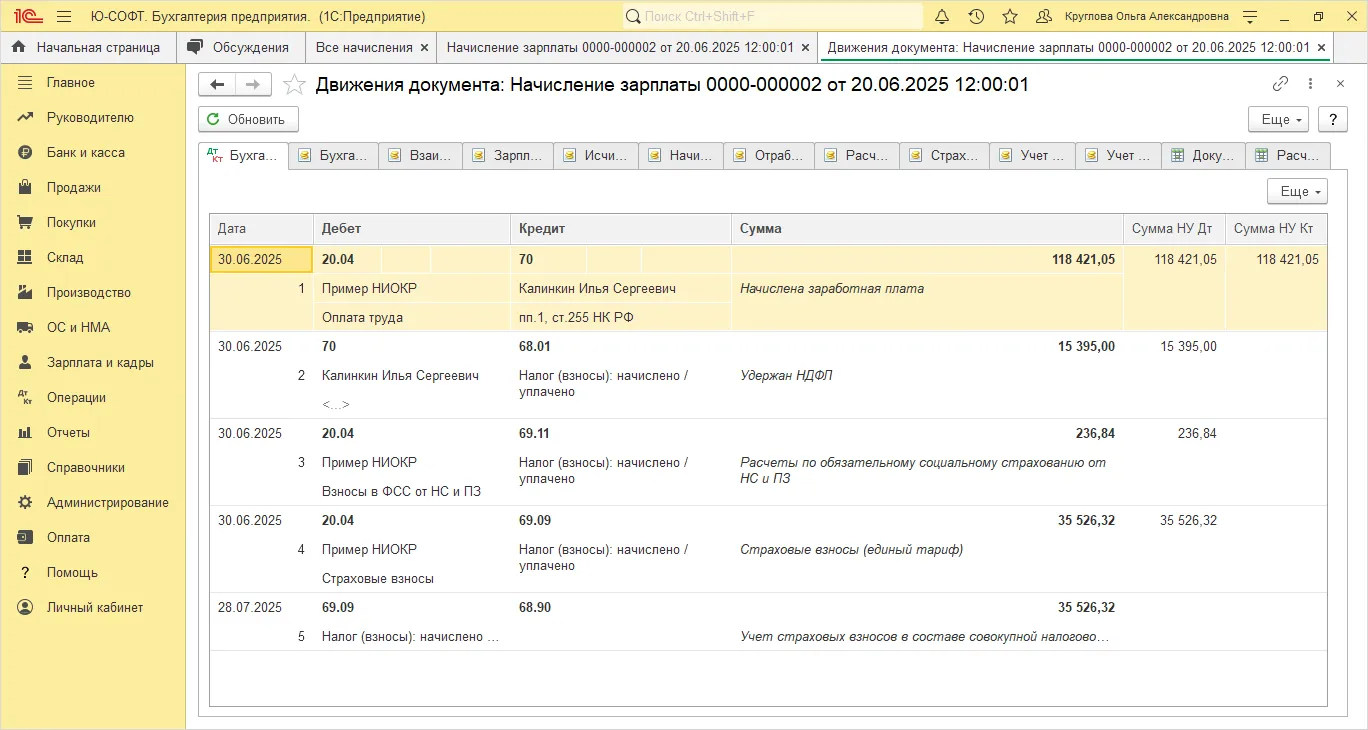
Task: Add this document to favorites using the star by the title
Action: tap(294, 85)
